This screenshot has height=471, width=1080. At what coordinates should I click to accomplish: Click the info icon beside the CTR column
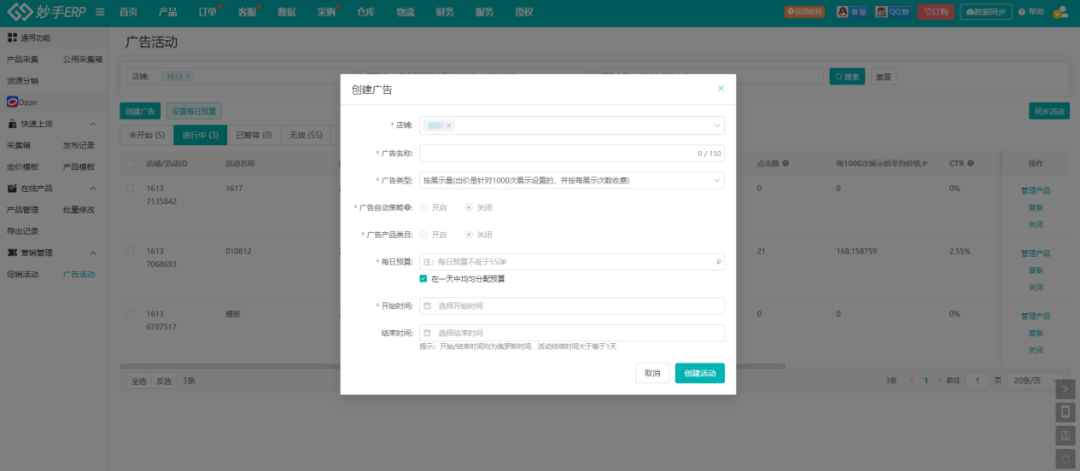coord(970,163)
